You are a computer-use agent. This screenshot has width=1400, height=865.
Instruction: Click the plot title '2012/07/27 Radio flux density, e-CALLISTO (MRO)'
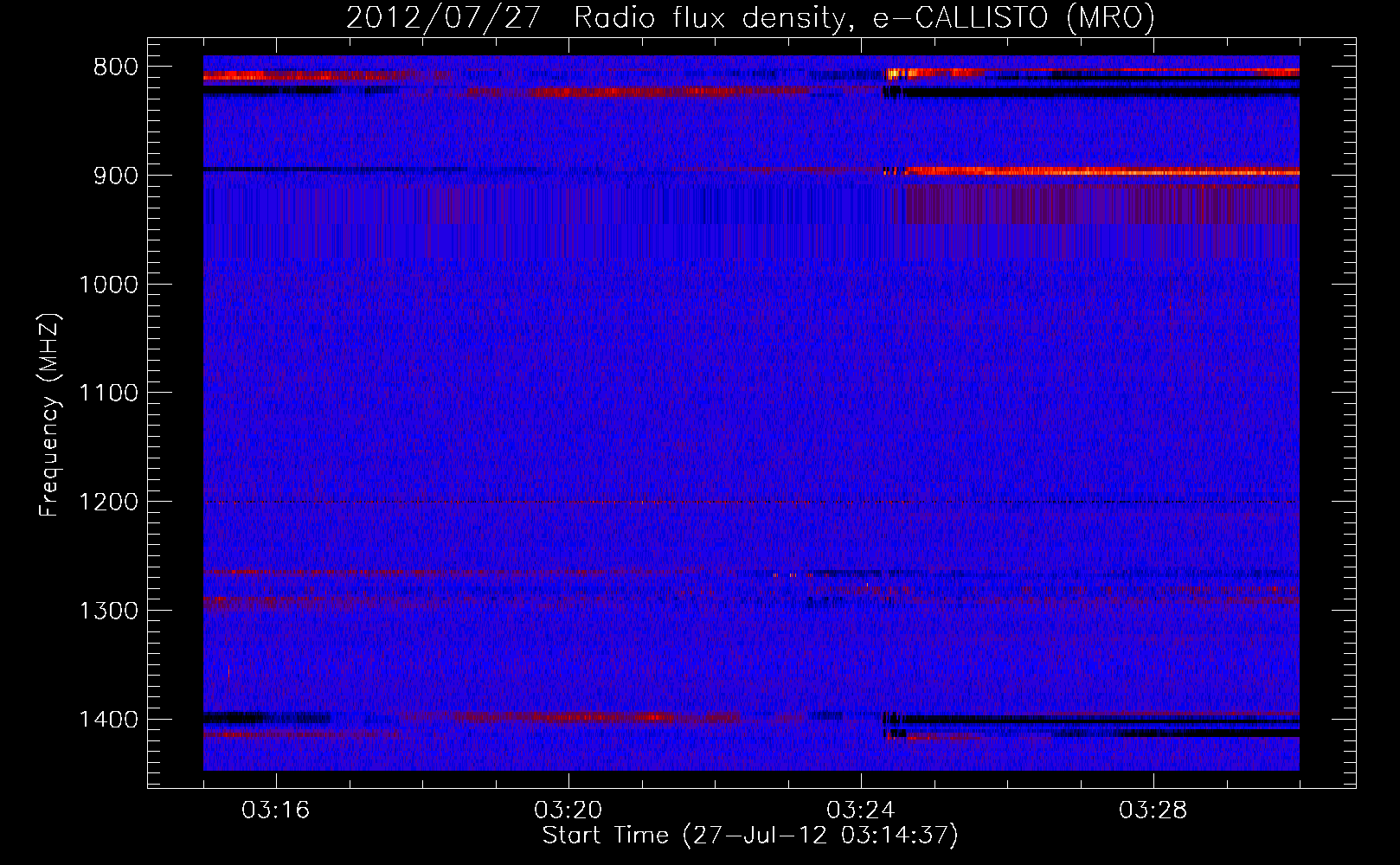pos(750,18)
